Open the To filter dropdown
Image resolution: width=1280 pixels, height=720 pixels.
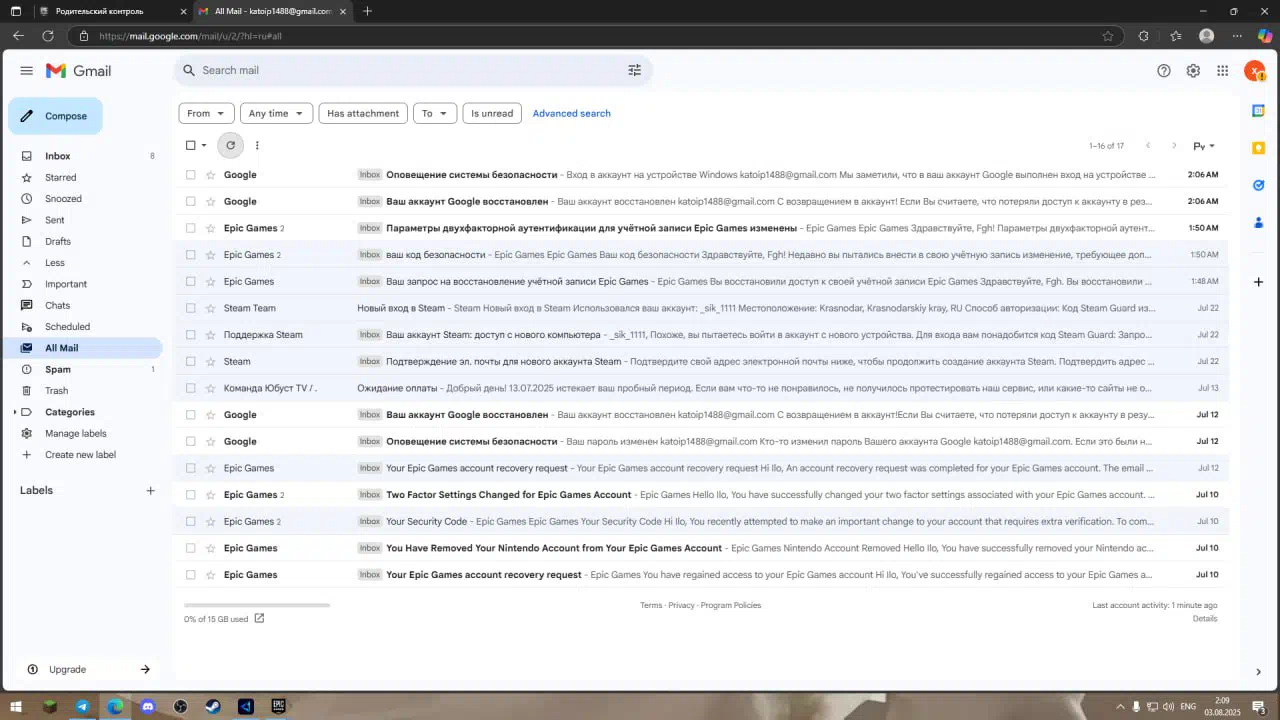click(435, 113)
